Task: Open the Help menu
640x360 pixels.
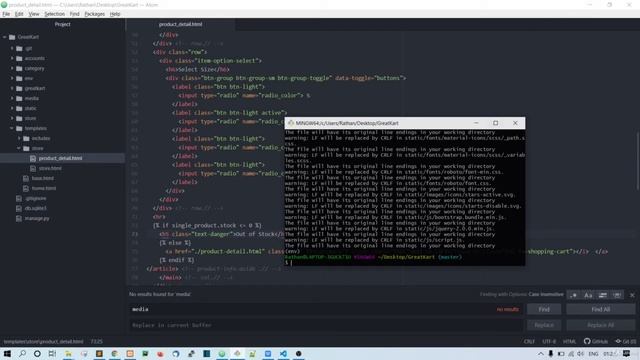Action: [115, 14]
